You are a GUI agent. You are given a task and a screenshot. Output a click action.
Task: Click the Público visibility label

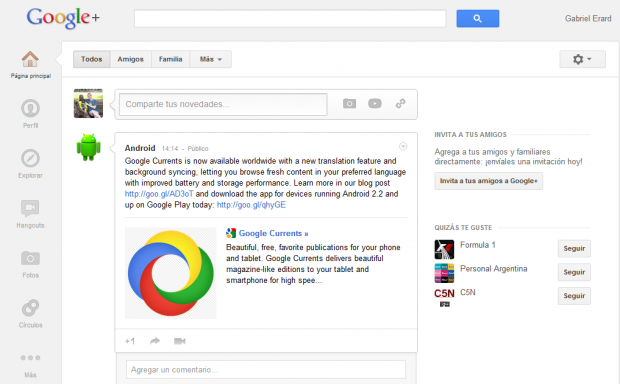198,149
